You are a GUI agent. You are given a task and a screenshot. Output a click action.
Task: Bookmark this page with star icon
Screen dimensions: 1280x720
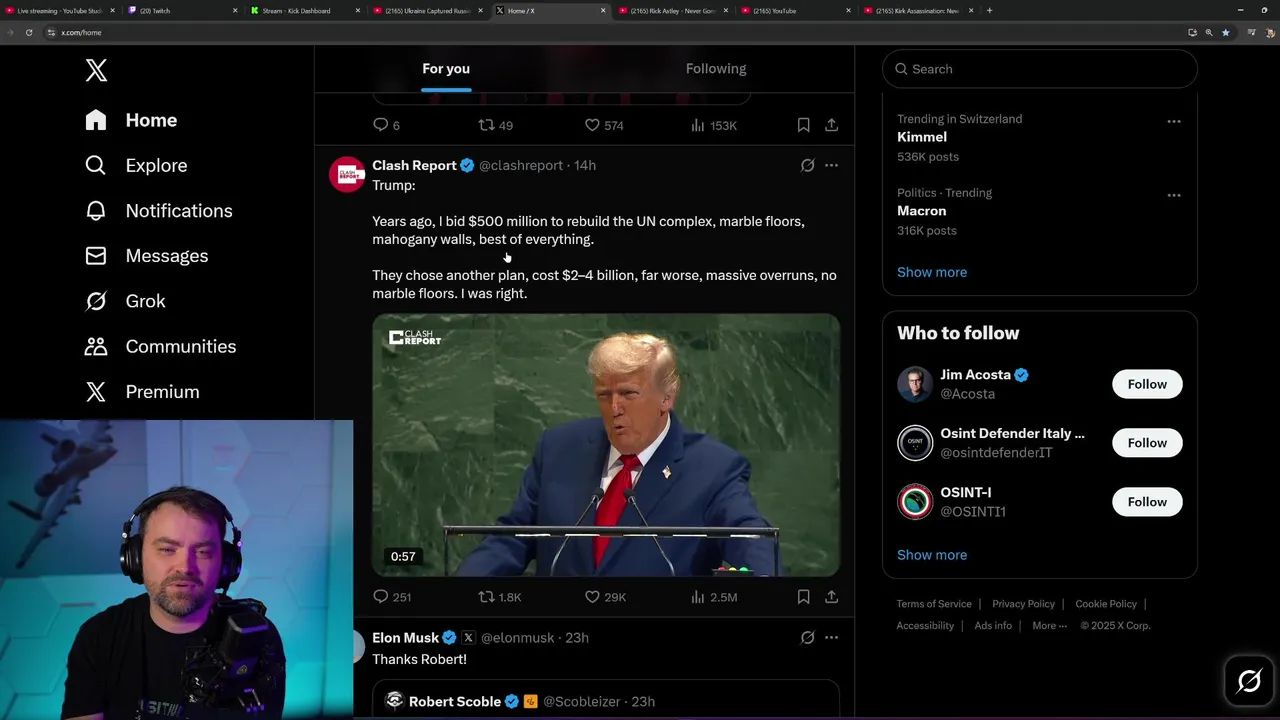[x=1225, y=32]
